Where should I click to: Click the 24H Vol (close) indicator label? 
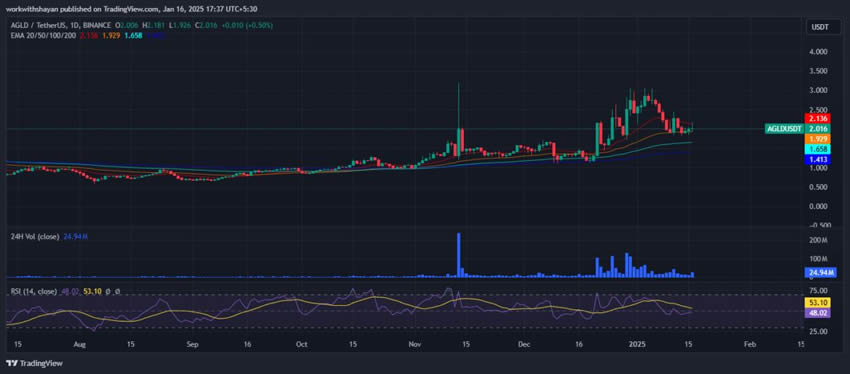tap(36, 236)
